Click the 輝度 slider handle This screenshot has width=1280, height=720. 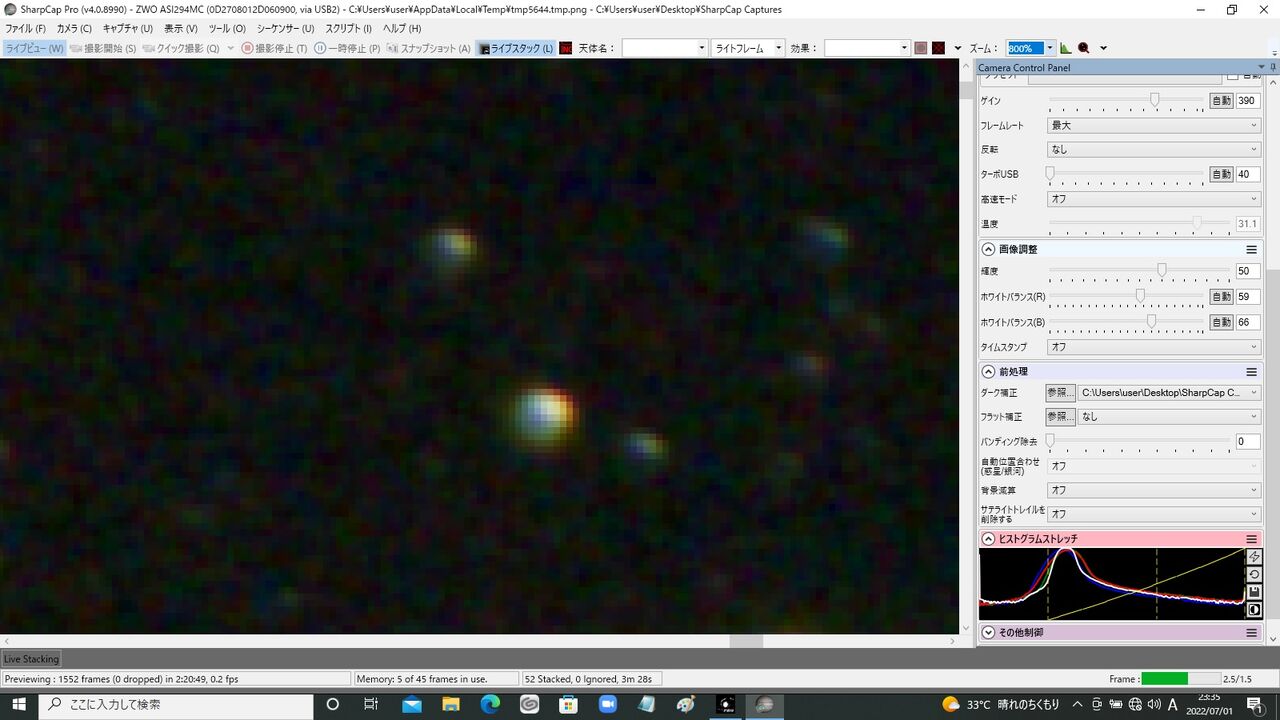pos(1161,271)
